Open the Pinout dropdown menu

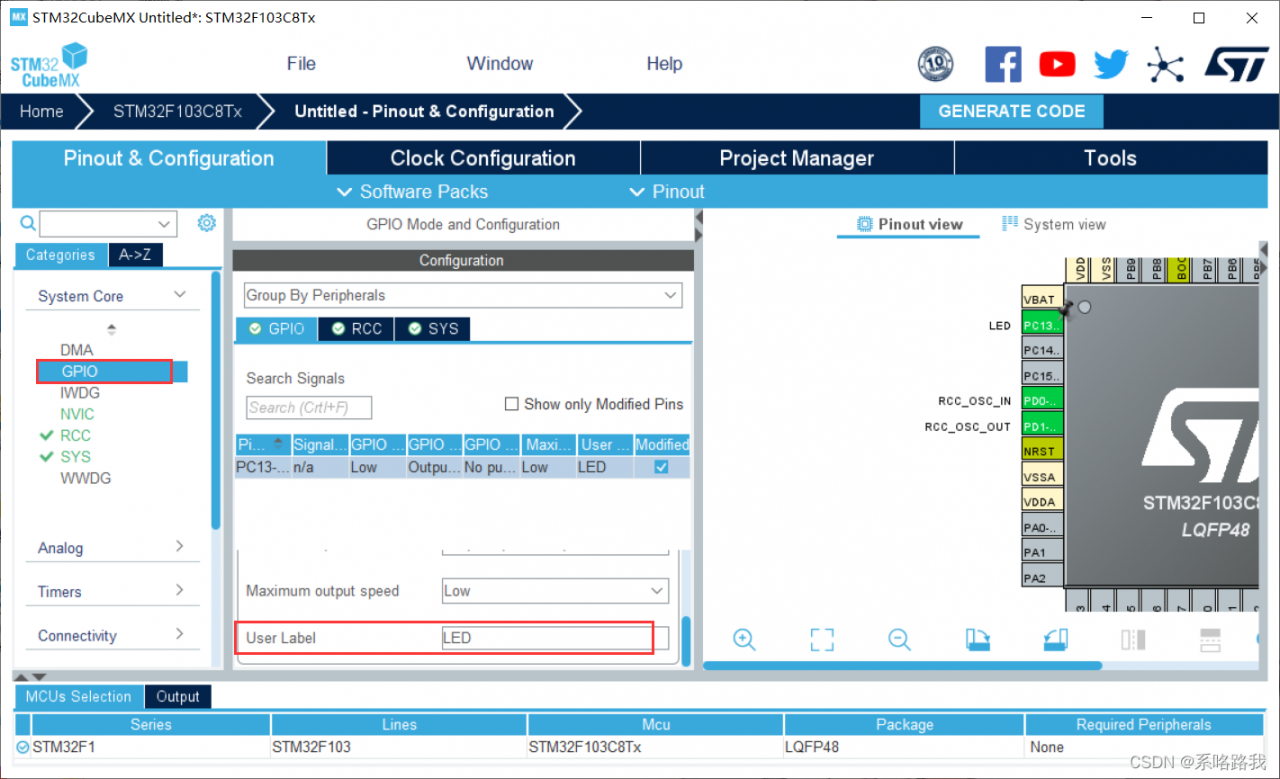click(x=666, y=191)
